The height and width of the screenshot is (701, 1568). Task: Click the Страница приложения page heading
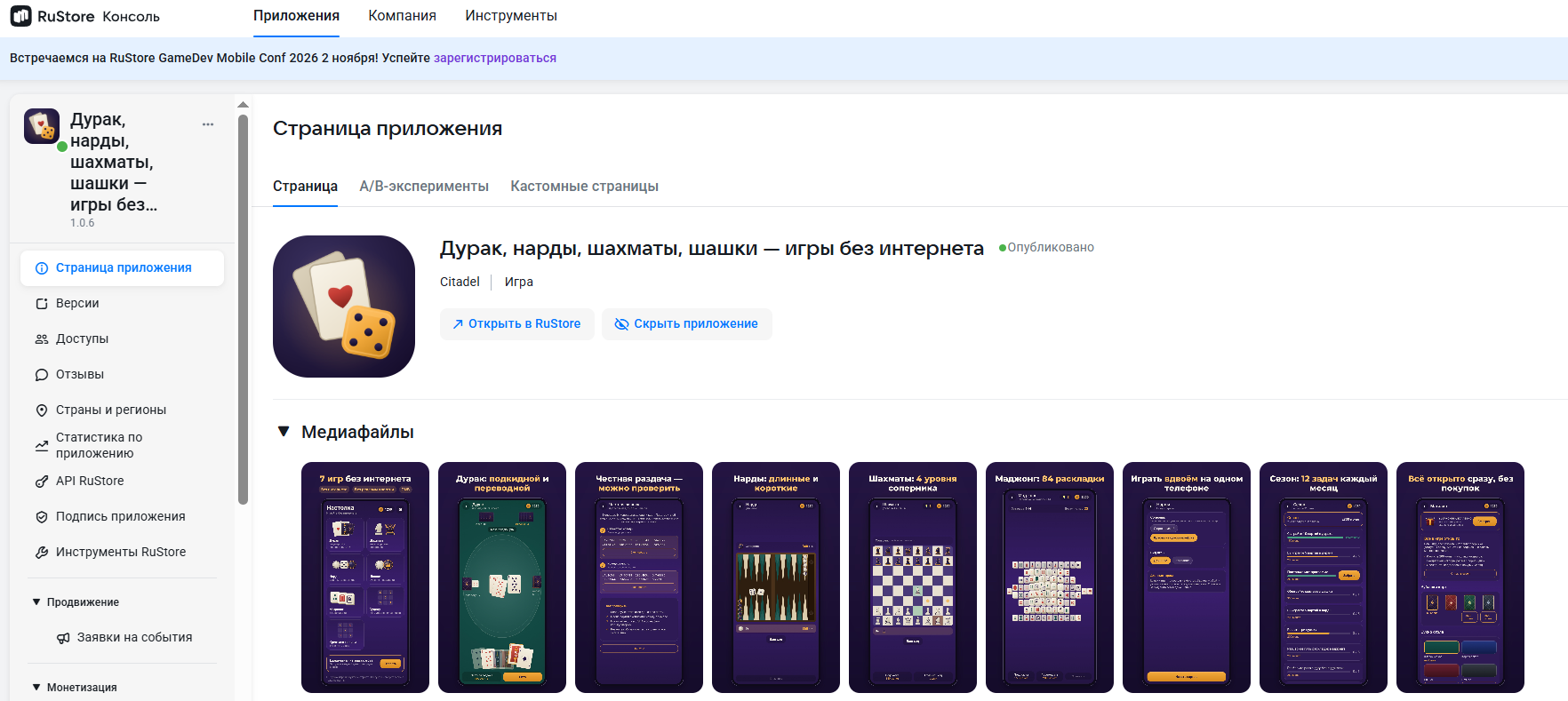tap(388, 129)
